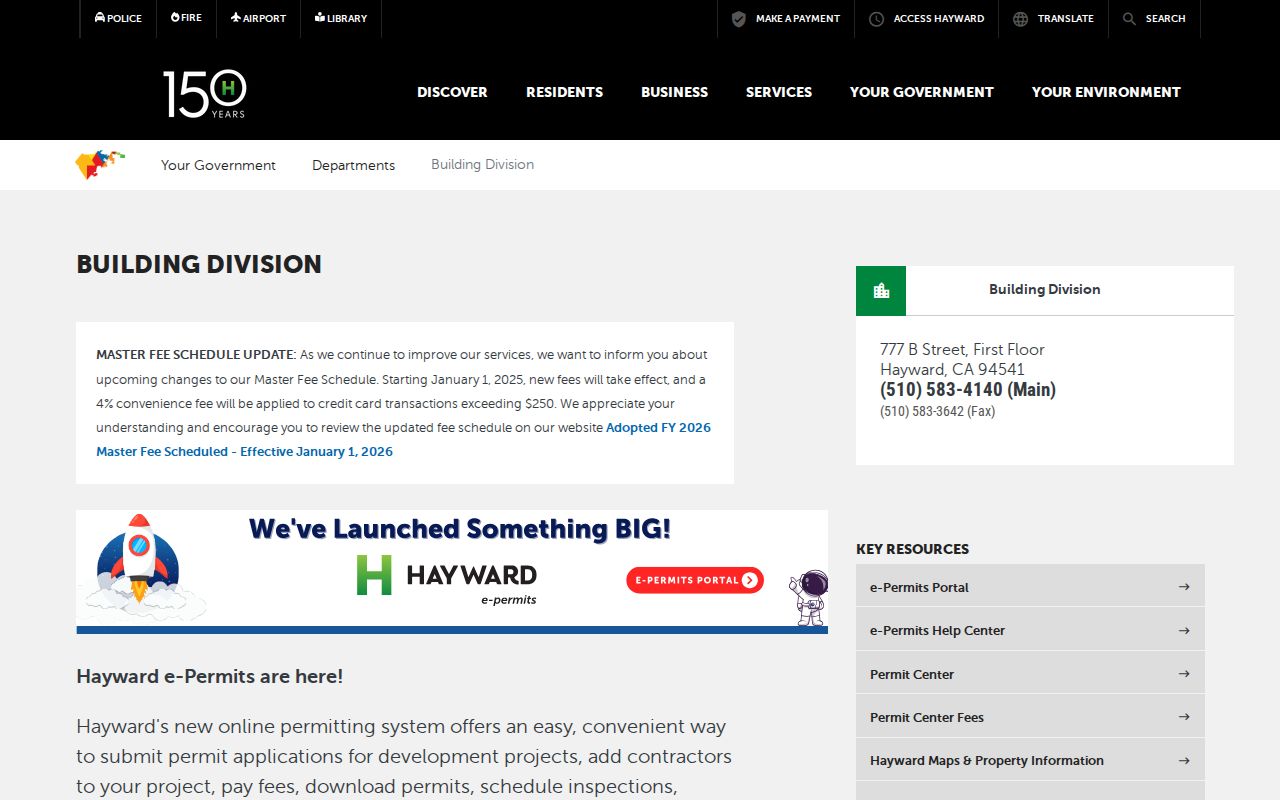Click the Hayward 150 Years logo

tap(205, 93)
